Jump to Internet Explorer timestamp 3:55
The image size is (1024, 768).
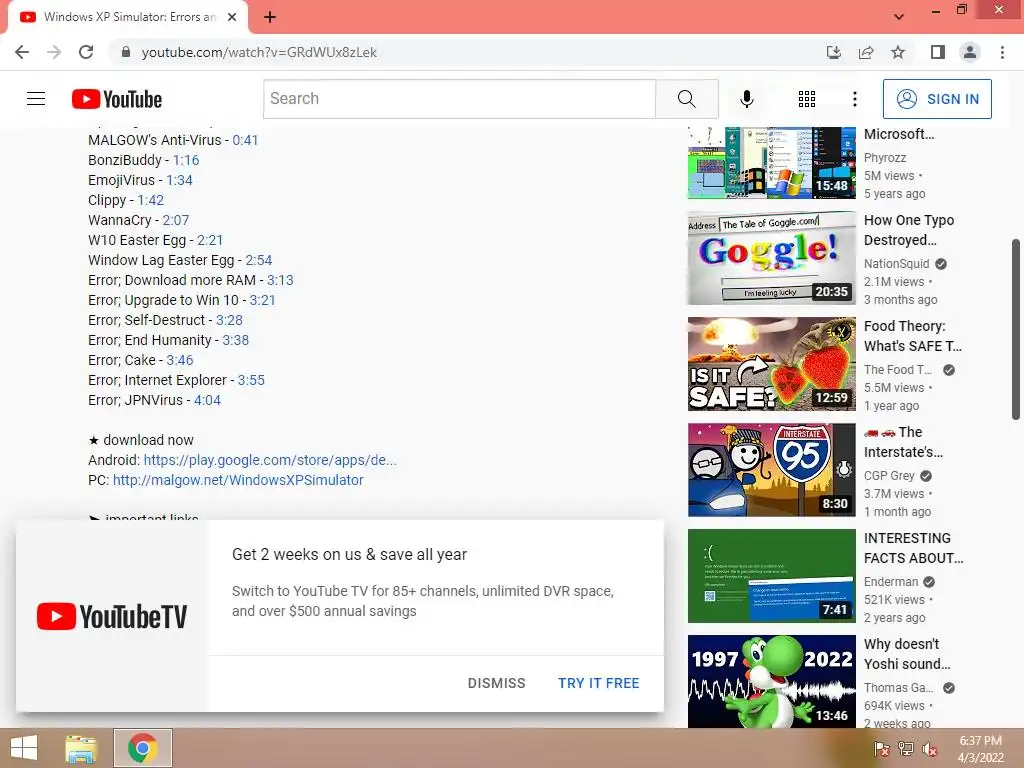(251, 380)
